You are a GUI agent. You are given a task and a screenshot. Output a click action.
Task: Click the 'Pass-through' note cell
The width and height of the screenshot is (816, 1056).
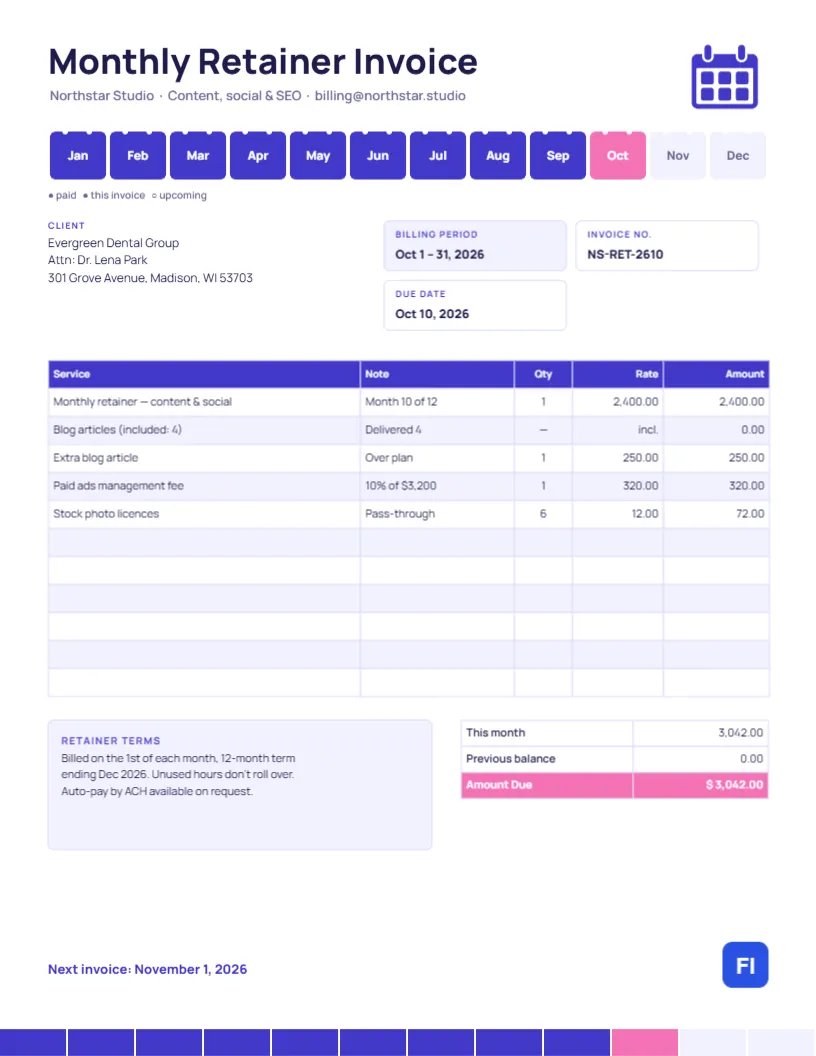point(437,514)
